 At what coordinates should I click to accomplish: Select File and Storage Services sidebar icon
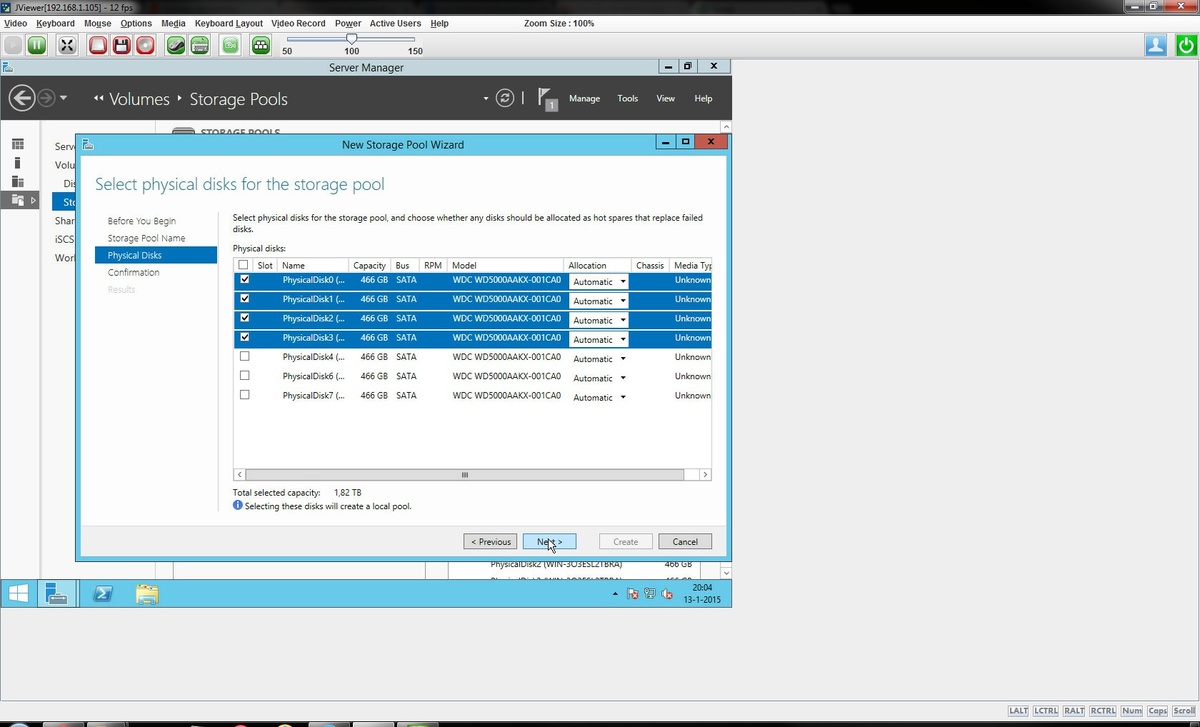click(18, 200)
